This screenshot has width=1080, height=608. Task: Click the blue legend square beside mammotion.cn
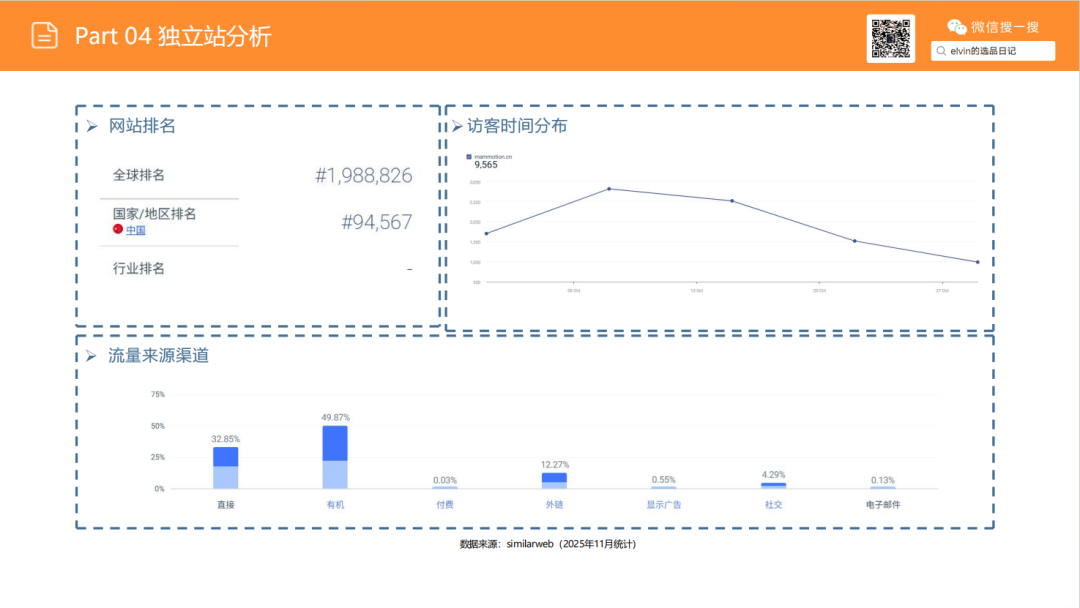pyautogui.click(x=468, y=156)
